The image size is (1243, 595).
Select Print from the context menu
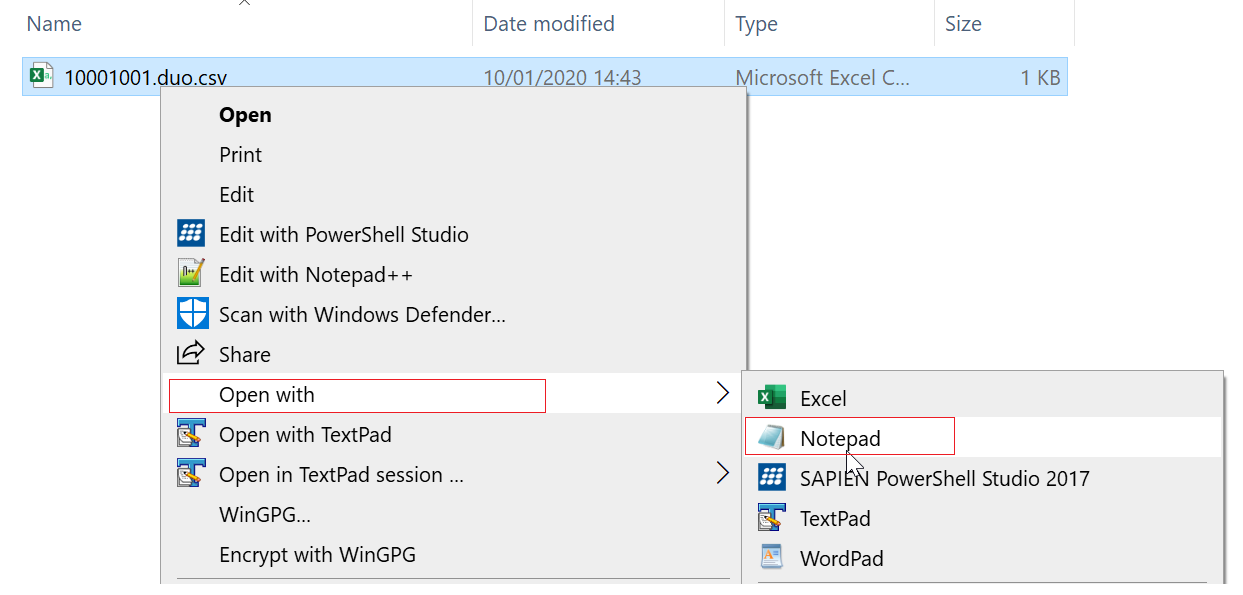(241, 155)
